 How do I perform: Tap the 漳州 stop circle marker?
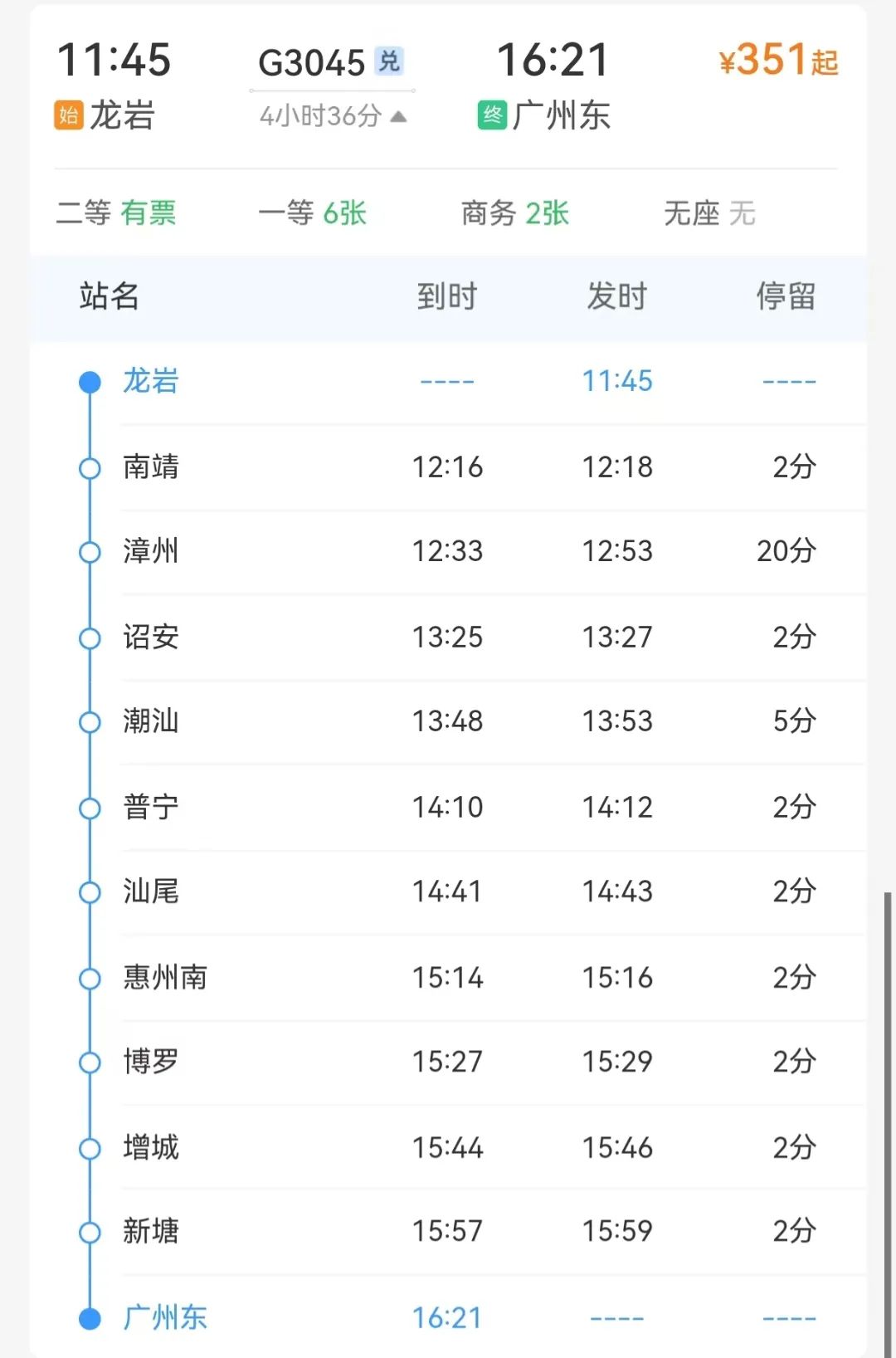(90, 552)
